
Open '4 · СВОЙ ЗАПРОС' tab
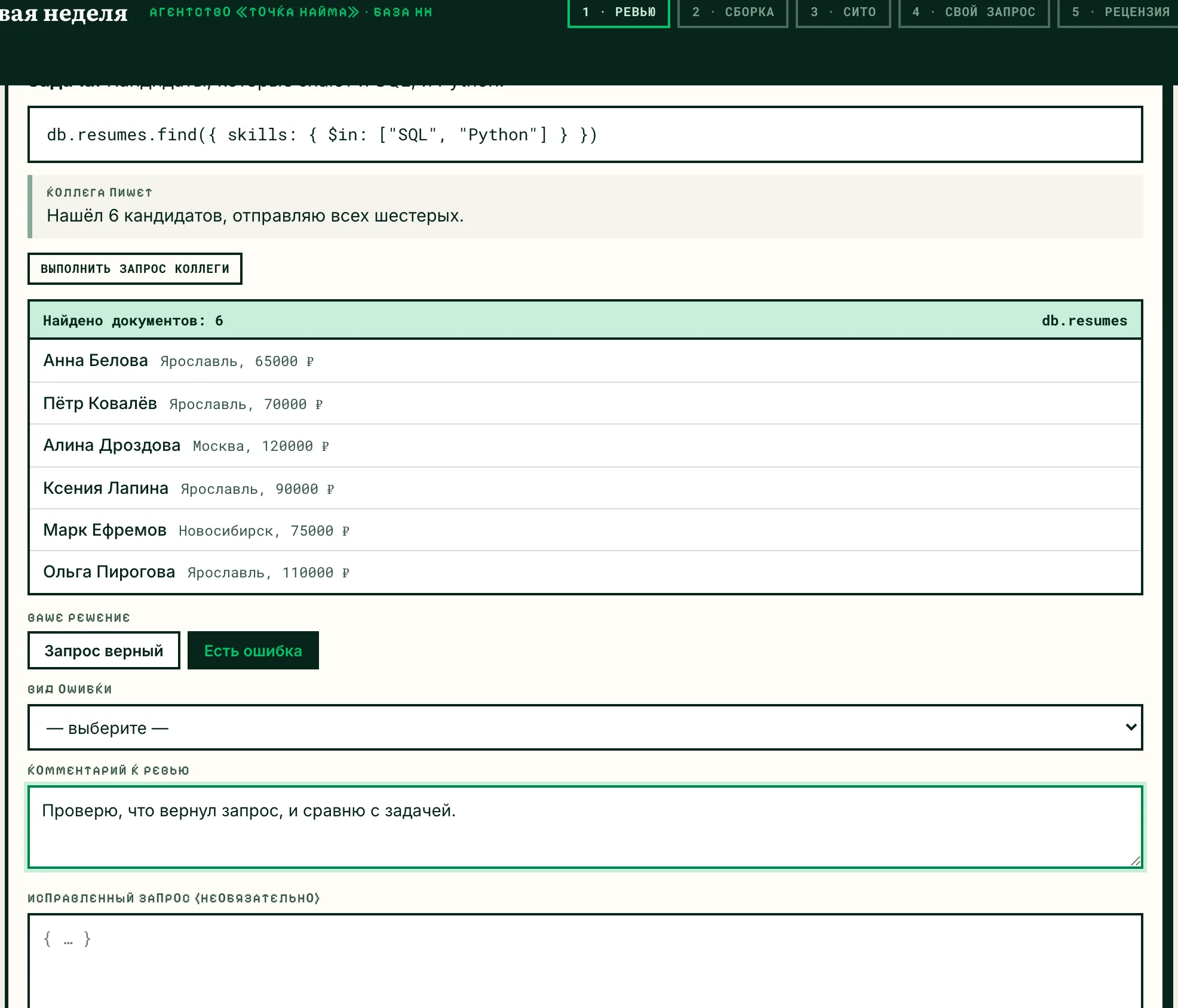tap(974, 13)
